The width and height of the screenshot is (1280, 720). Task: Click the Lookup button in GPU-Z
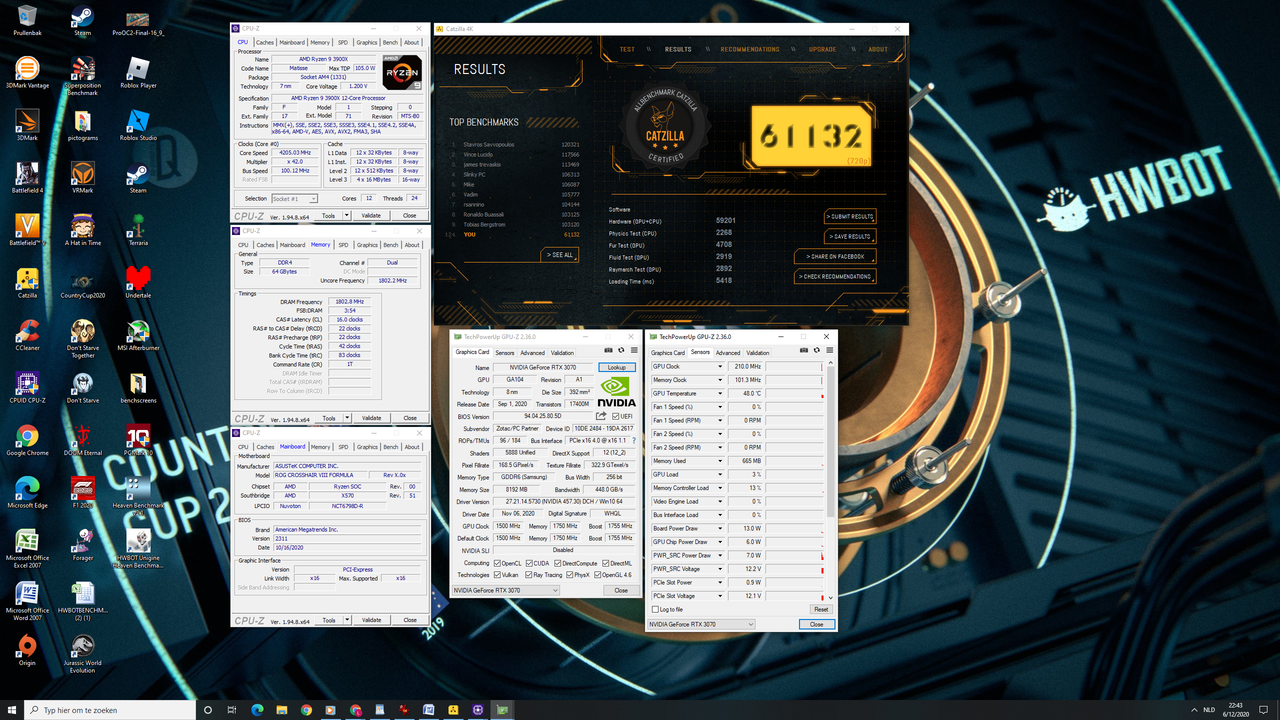pos(617,367)
